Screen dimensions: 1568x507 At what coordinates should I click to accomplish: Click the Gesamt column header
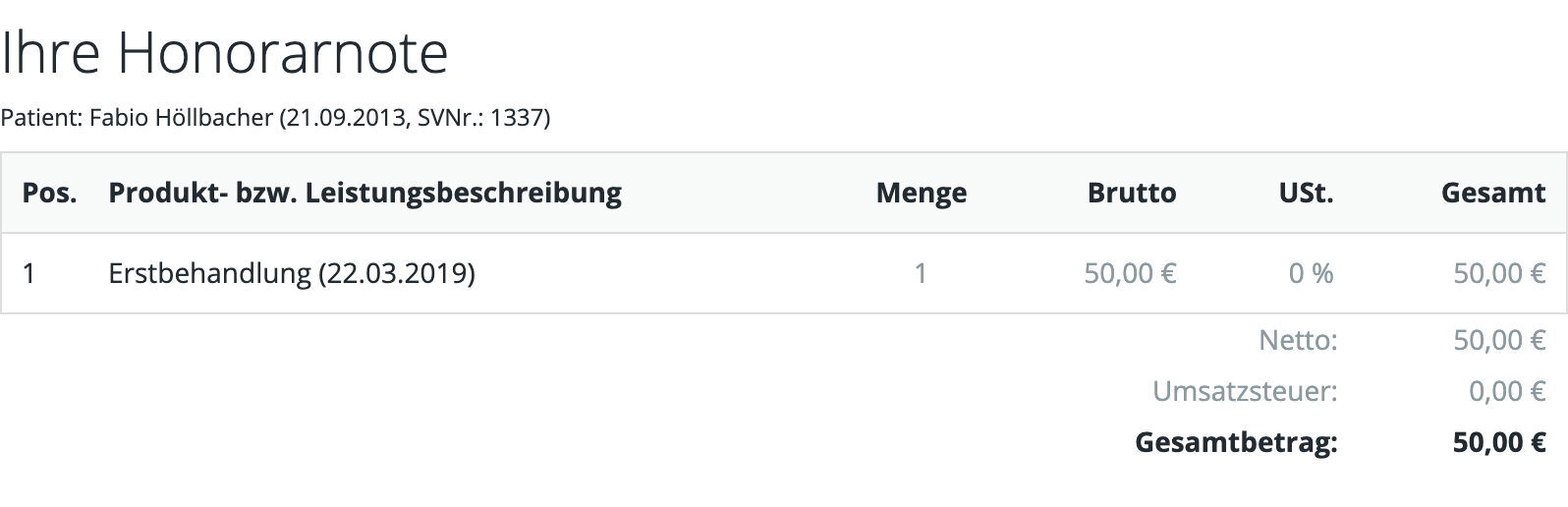1493,193
